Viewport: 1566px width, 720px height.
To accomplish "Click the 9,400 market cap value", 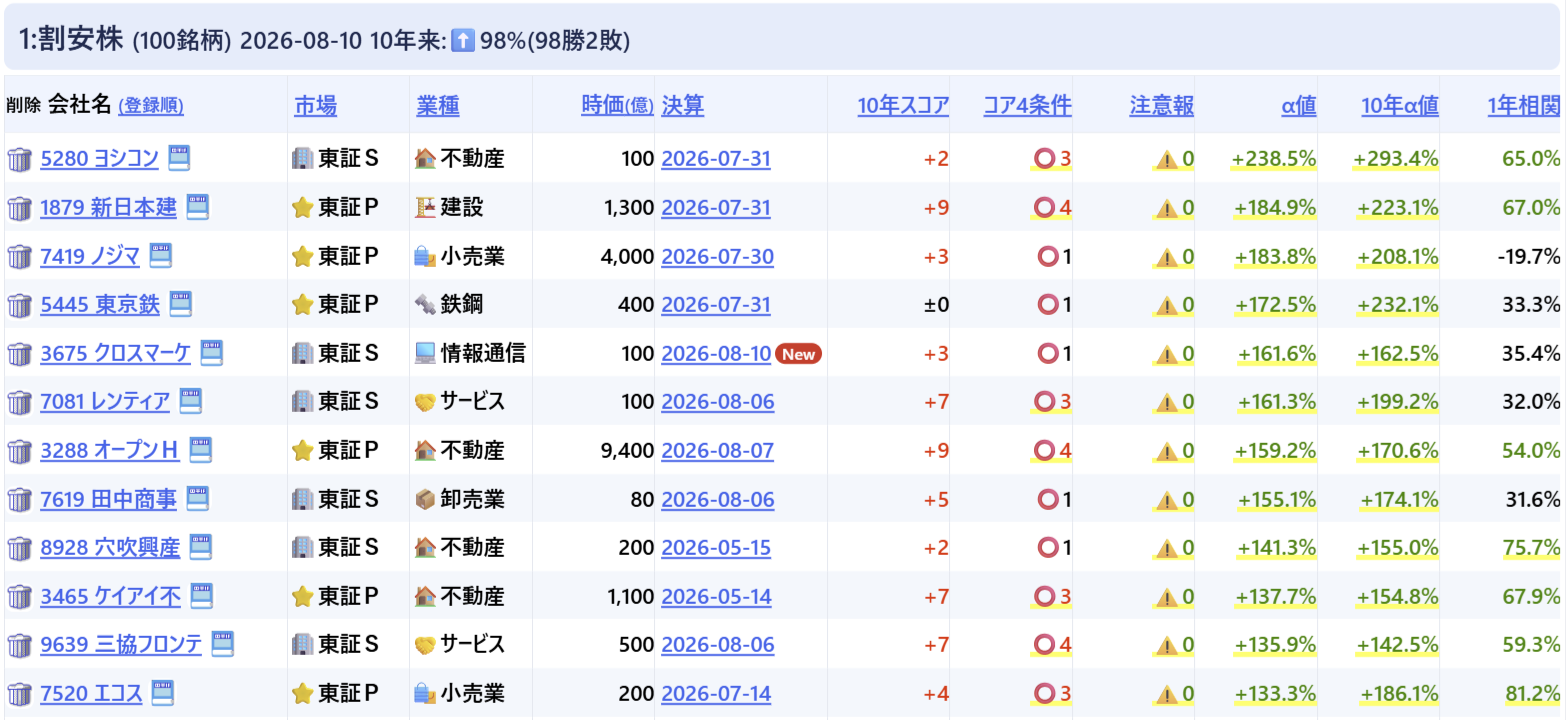I will point(627,451).
